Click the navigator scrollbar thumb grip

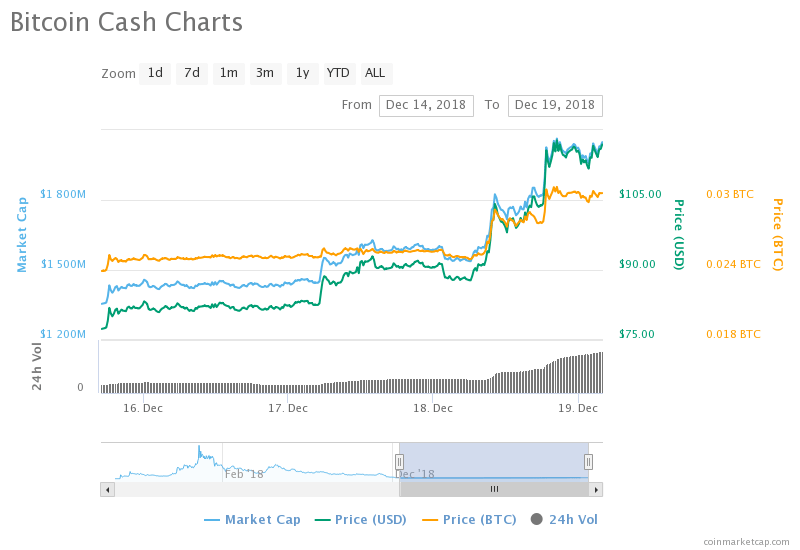pos(494,489)
